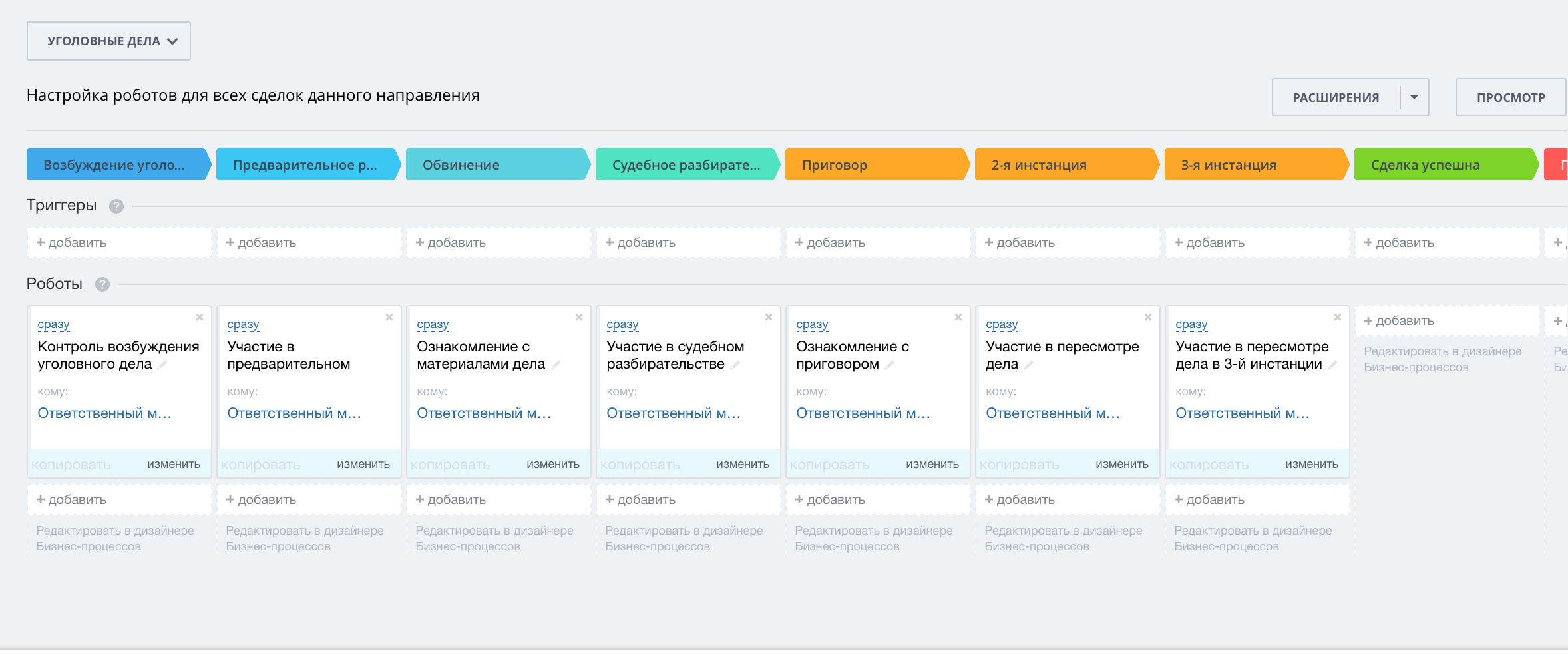Click the Просмотр button
The image size is (1568, 655).
coord(1510,97)
